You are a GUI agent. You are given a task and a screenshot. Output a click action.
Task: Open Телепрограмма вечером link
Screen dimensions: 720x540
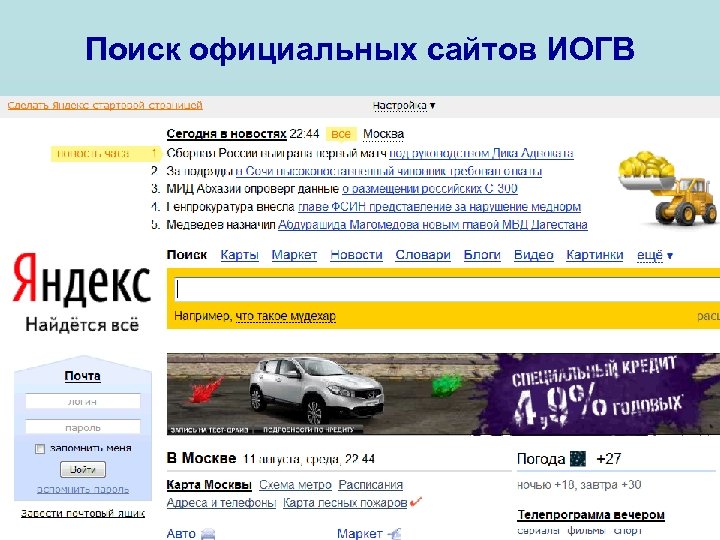[591, 515]
